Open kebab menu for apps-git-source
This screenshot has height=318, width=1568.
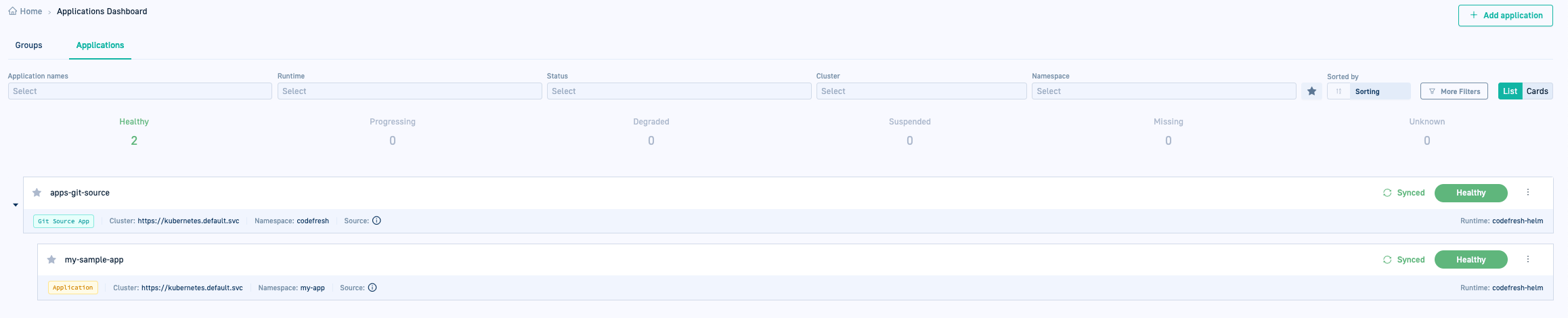[1527, 193]
